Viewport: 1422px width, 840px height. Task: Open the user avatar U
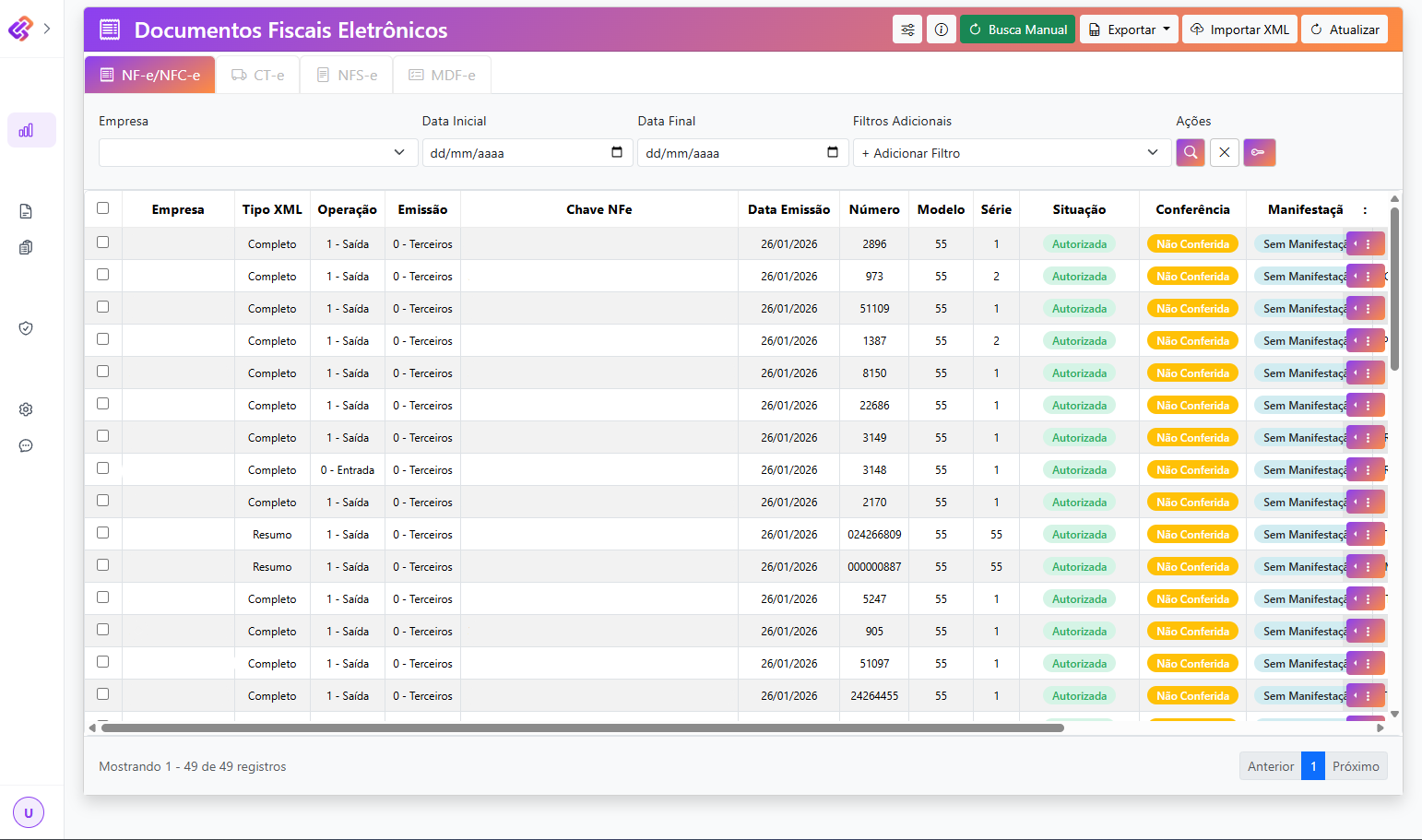tap(29, 812)
